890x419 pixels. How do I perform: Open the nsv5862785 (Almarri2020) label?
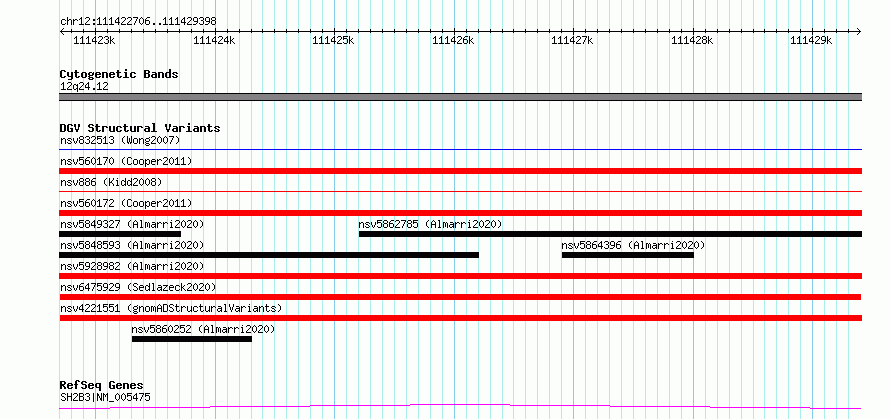coord(430,224)
